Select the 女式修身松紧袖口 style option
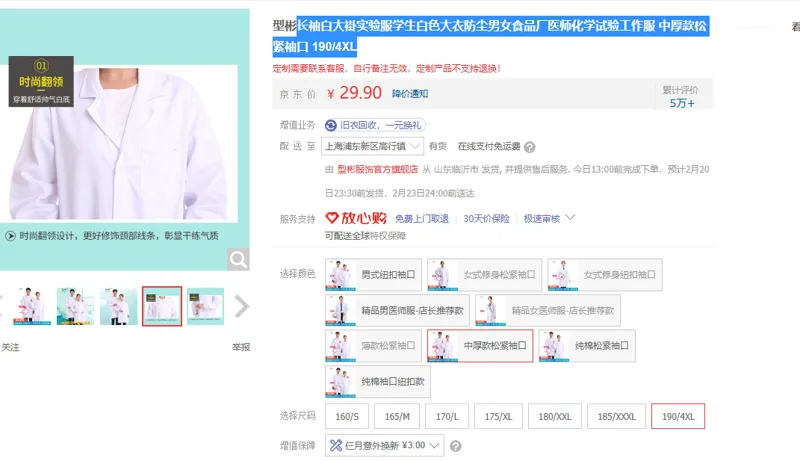This screenshot has width=800, height=461. (x=484, y=274)
